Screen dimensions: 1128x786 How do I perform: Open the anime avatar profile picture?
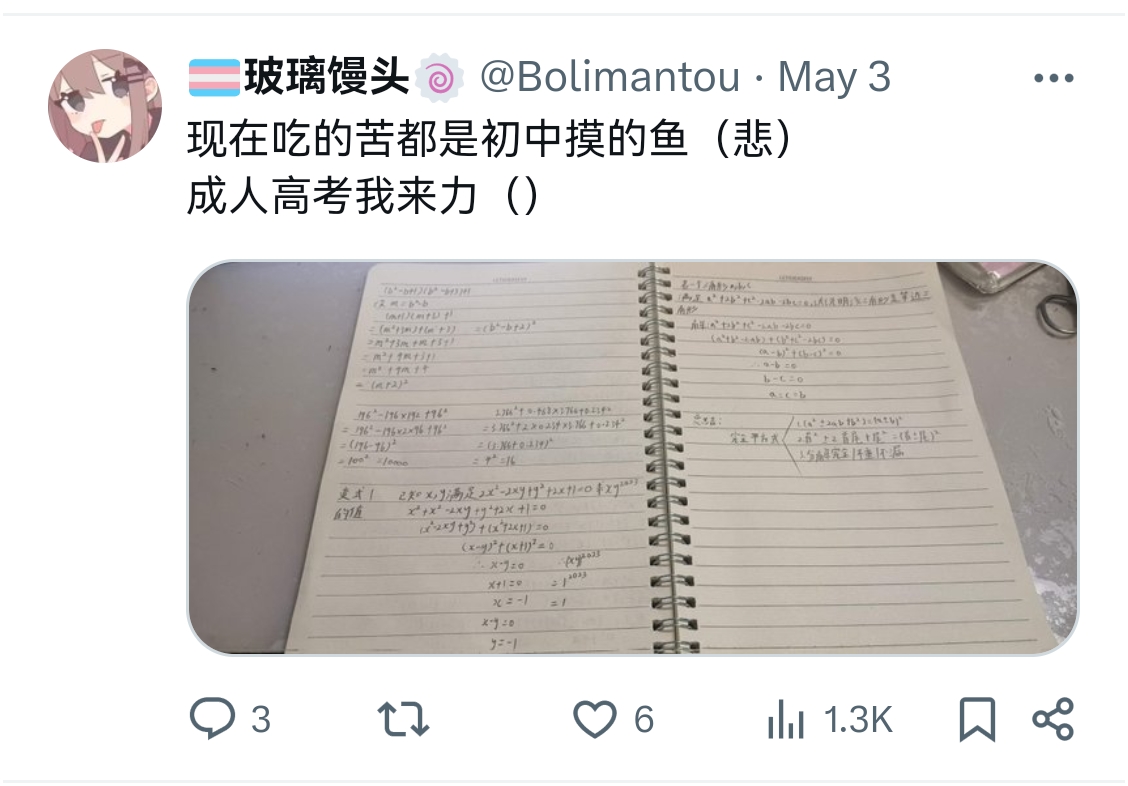[105, 106]
